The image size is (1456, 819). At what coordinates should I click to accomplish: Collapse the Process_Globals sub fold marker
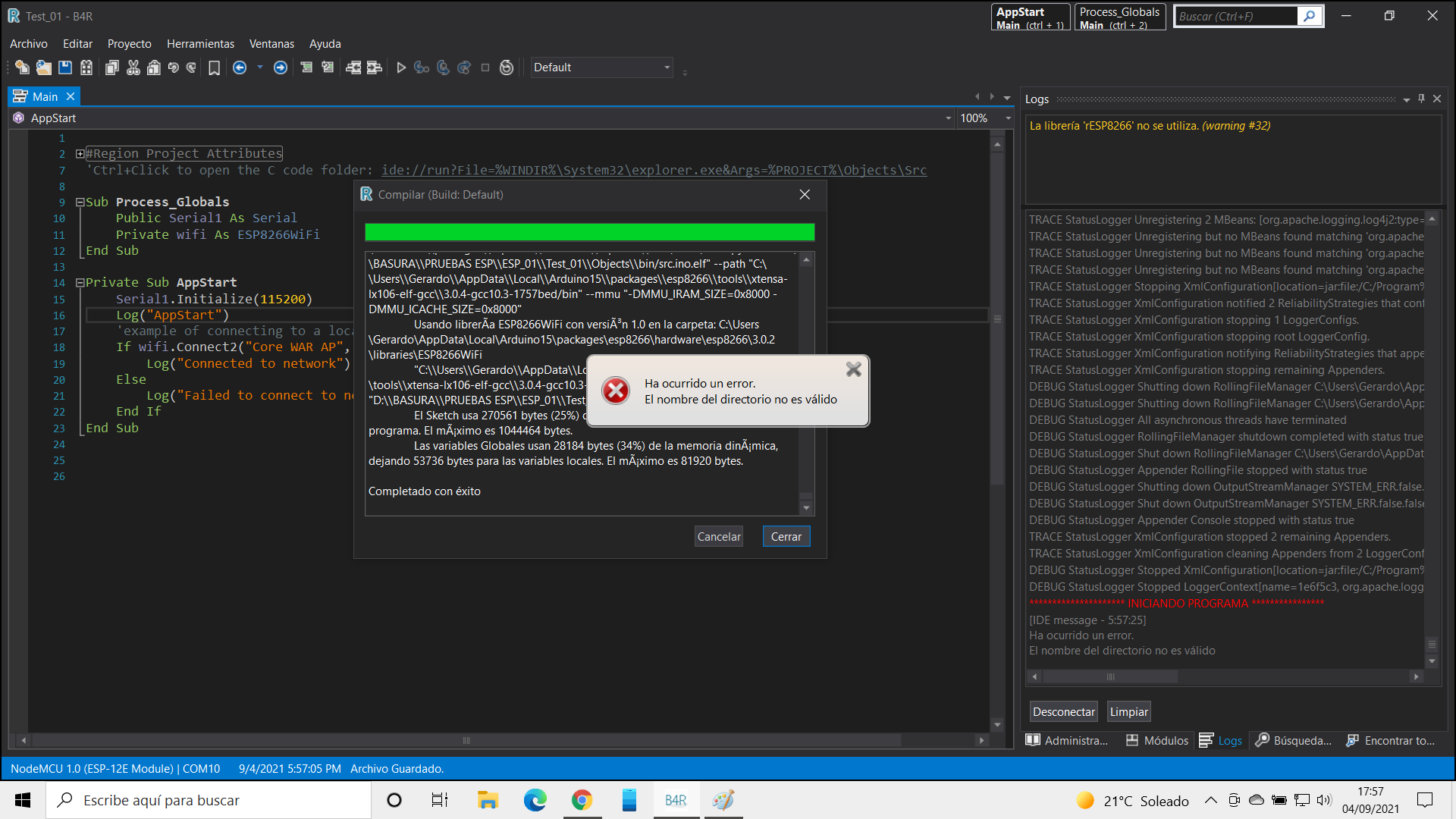click(x=80, y=202)
